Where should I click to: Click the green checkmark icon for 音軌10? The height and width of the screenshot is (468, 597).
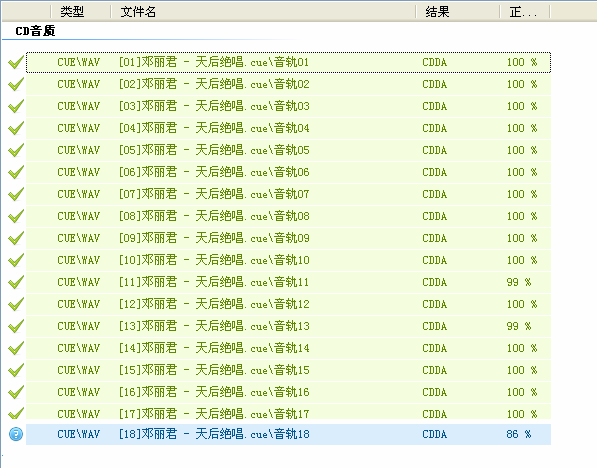pyautogui.click(x=16, y=261)
